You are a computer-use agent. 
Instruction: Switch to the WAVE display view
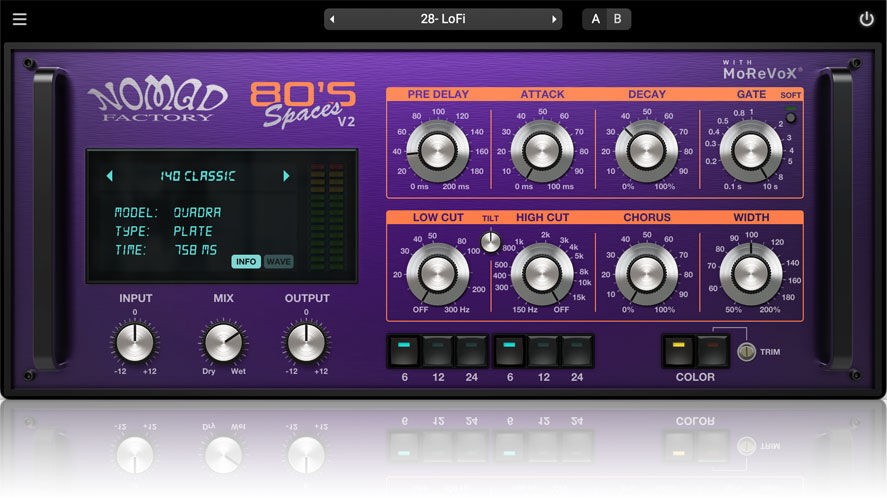pyautogui.click(x=279, y=262)
